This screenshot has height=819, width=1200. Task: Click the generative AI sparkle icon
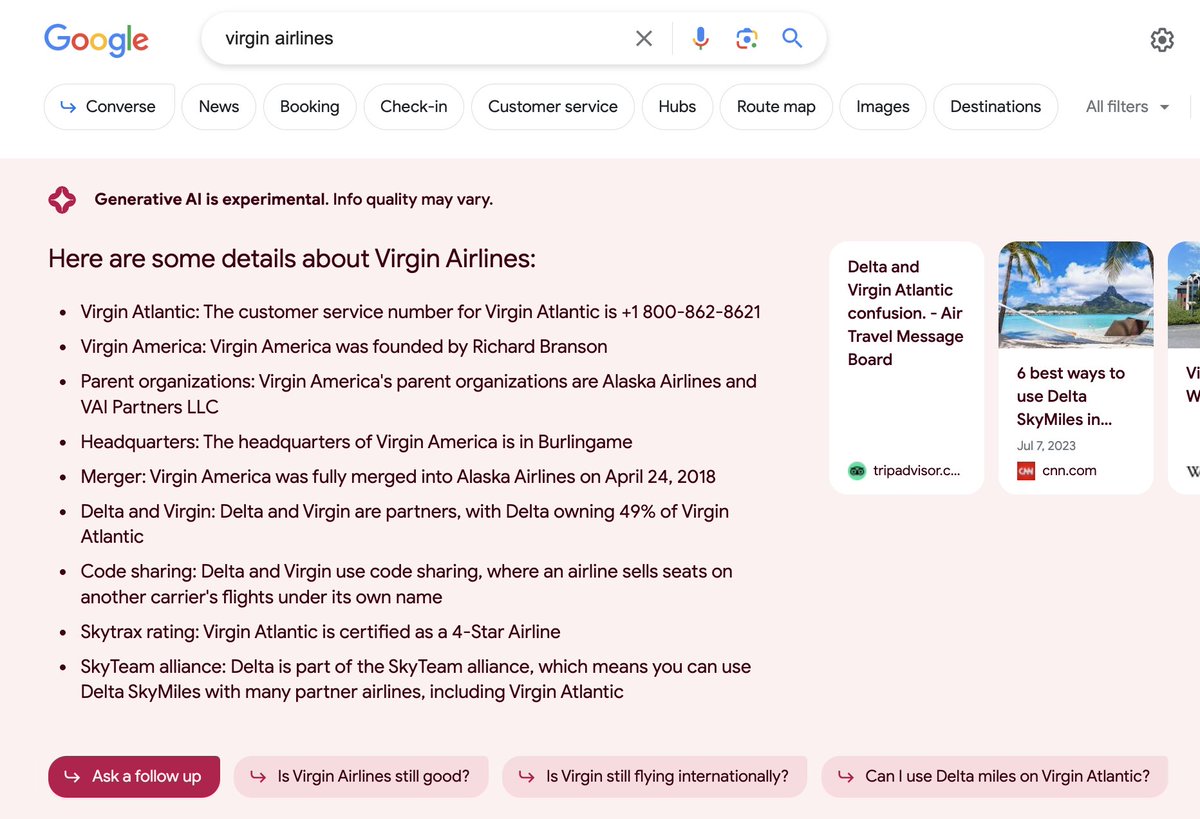click(x=62, y=199)
